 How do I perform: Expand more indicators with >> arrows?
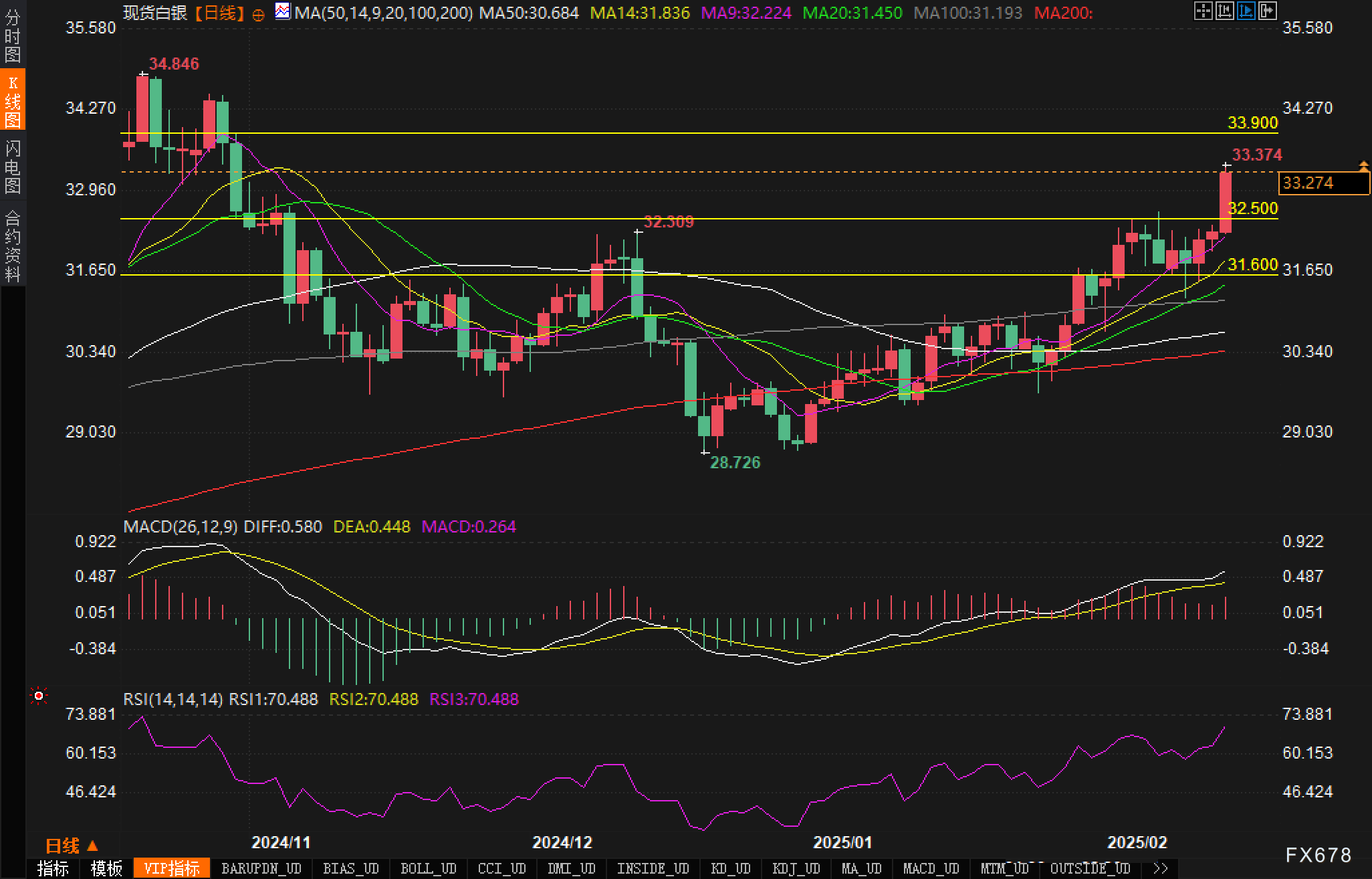(1161, 868)
